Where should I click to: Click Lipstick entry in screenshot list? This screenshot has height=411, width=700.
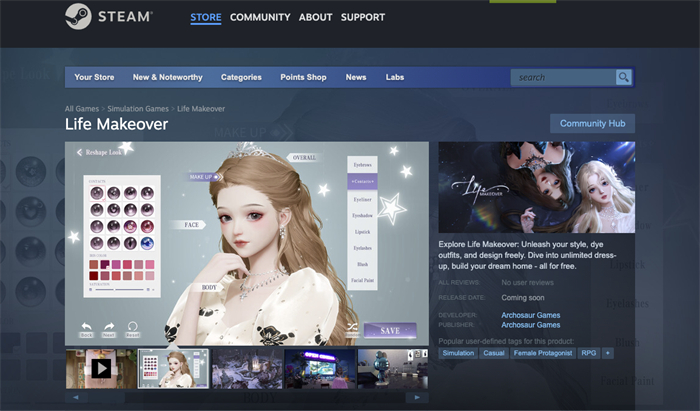362,232
